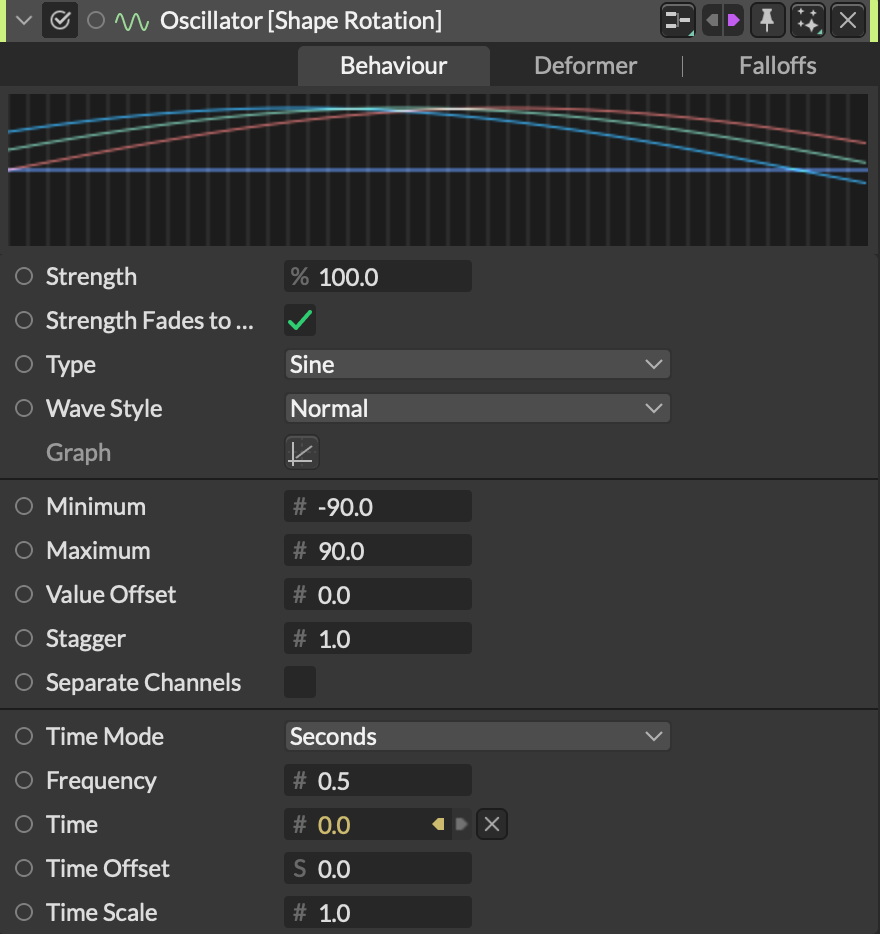Toggle the Oscillator enabled check button in header

pyautogui.click(x=60, y=21)
